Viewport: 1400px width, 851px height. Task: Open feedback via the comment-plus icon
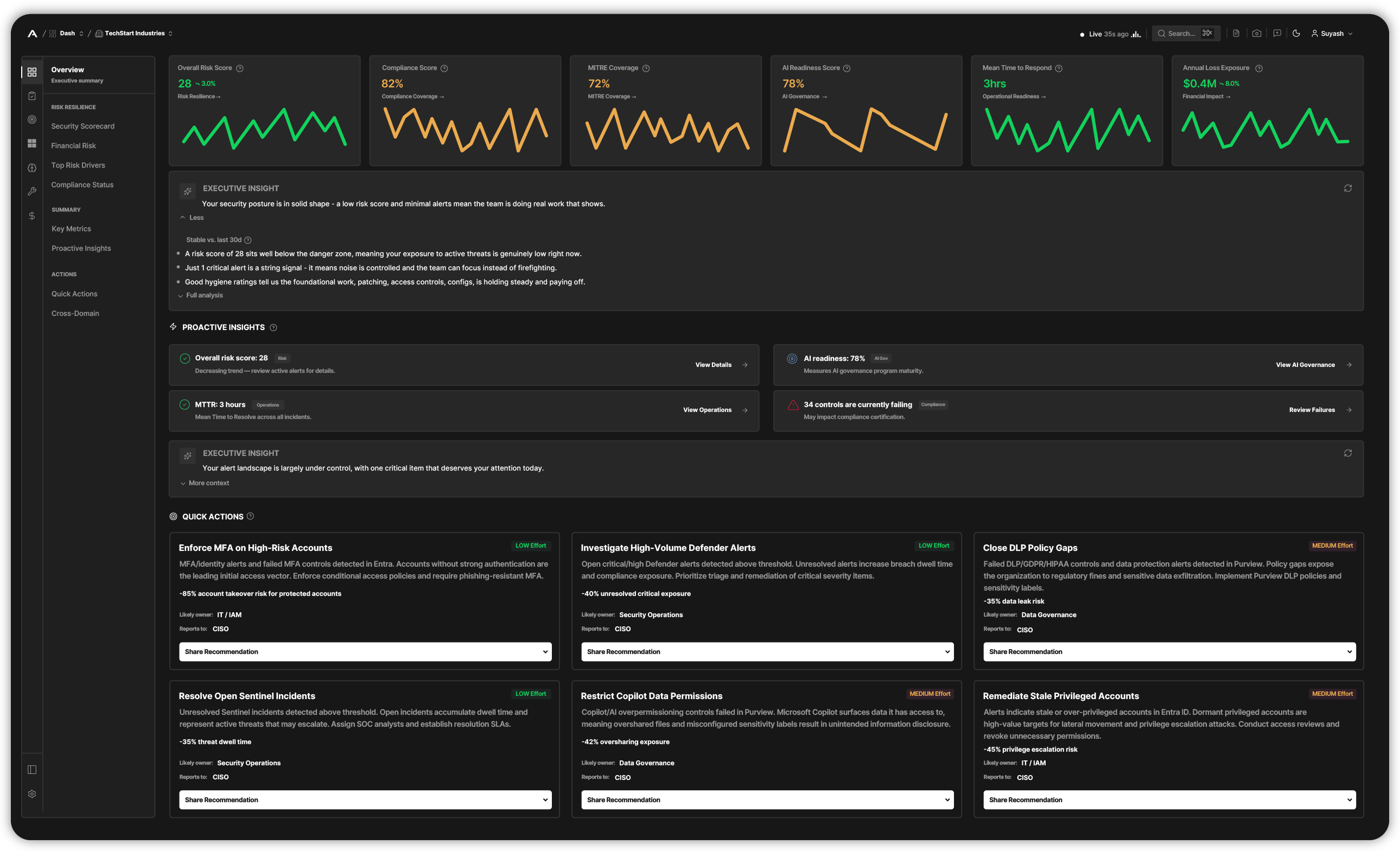[1277, 33]
